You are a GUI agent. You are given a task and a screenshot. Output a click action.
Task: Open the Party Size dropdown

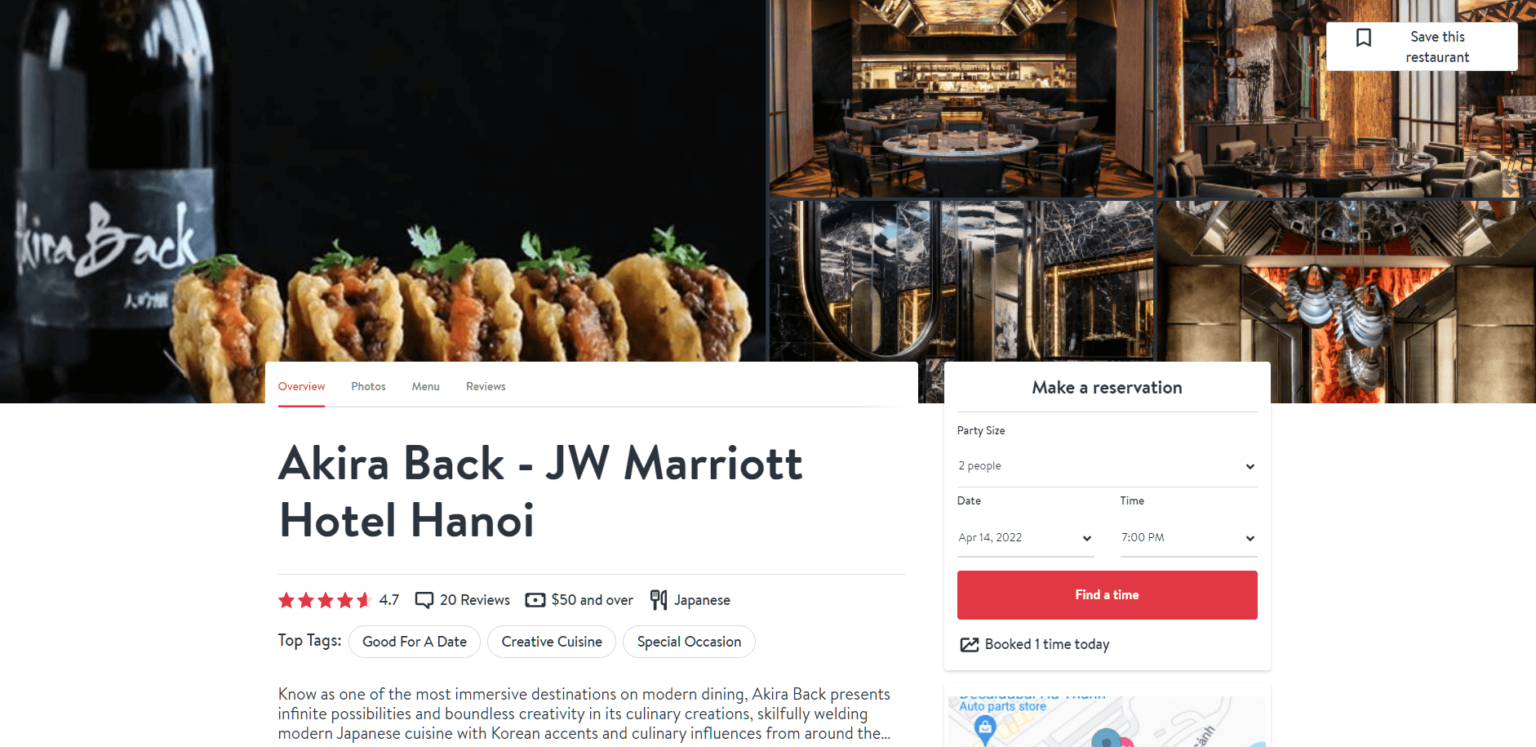1107,466
